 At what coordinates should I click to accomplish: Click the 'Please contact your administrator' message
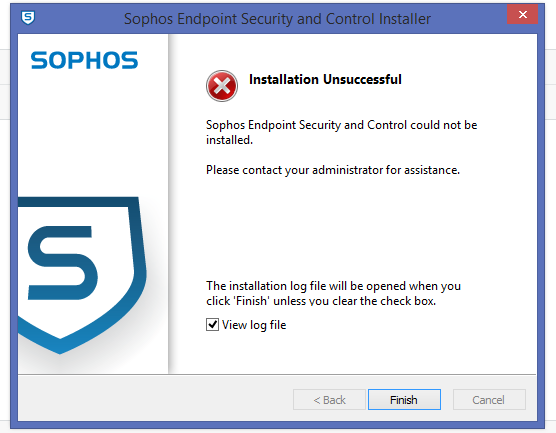tap(333, 170)
